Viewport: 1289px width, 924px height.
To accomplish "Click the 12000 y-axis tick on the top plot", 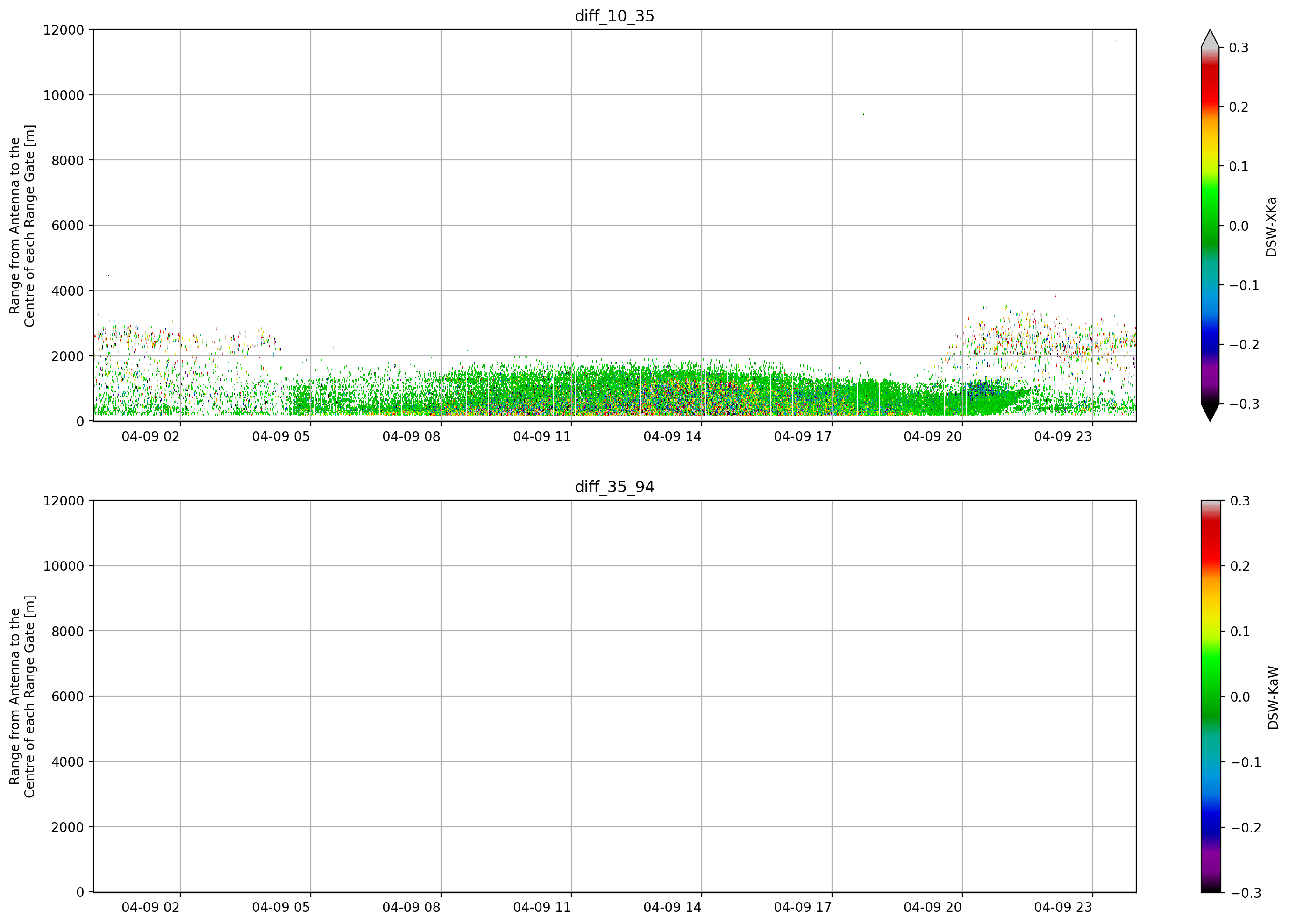I will pos(64,29).
